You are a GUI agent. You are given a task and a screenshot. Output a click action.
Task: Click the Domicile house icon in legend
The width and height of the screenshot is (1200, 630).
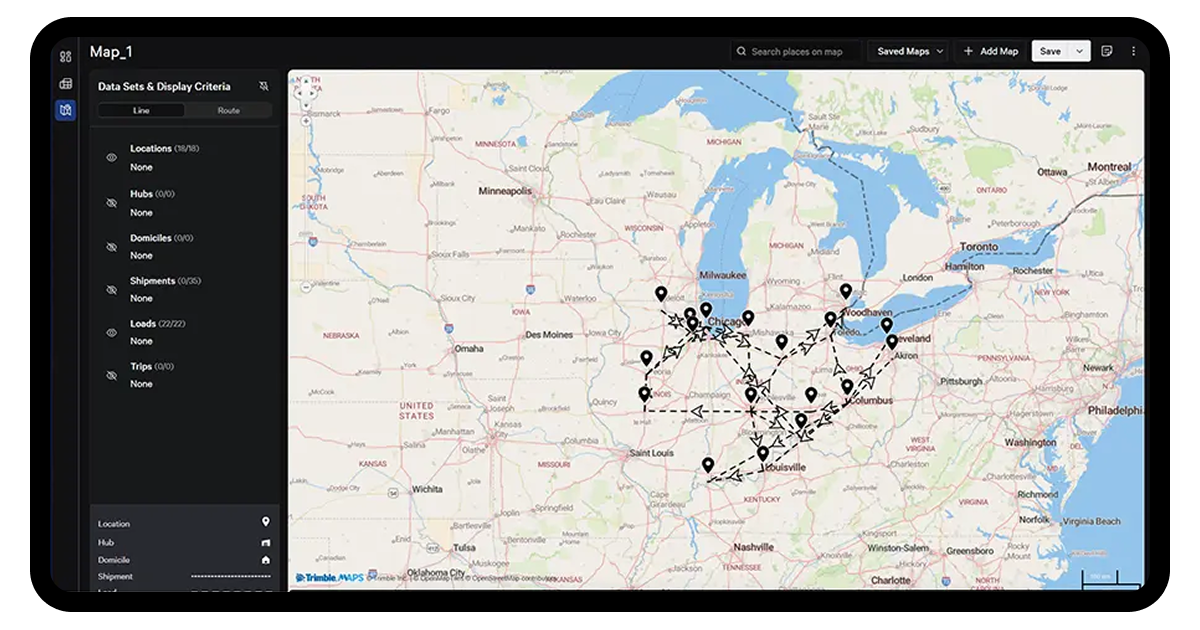(266, 560)
